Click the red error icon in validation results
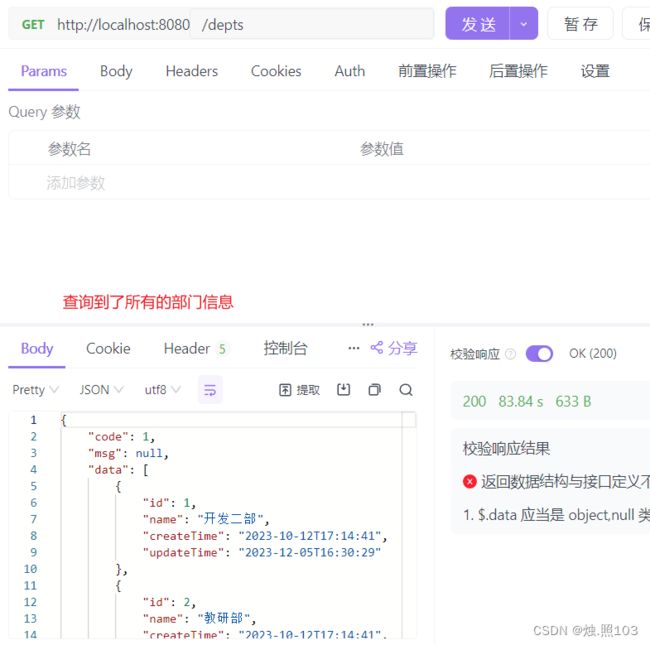Viewport: 650px width, 645px height. (x=470, y=481)
